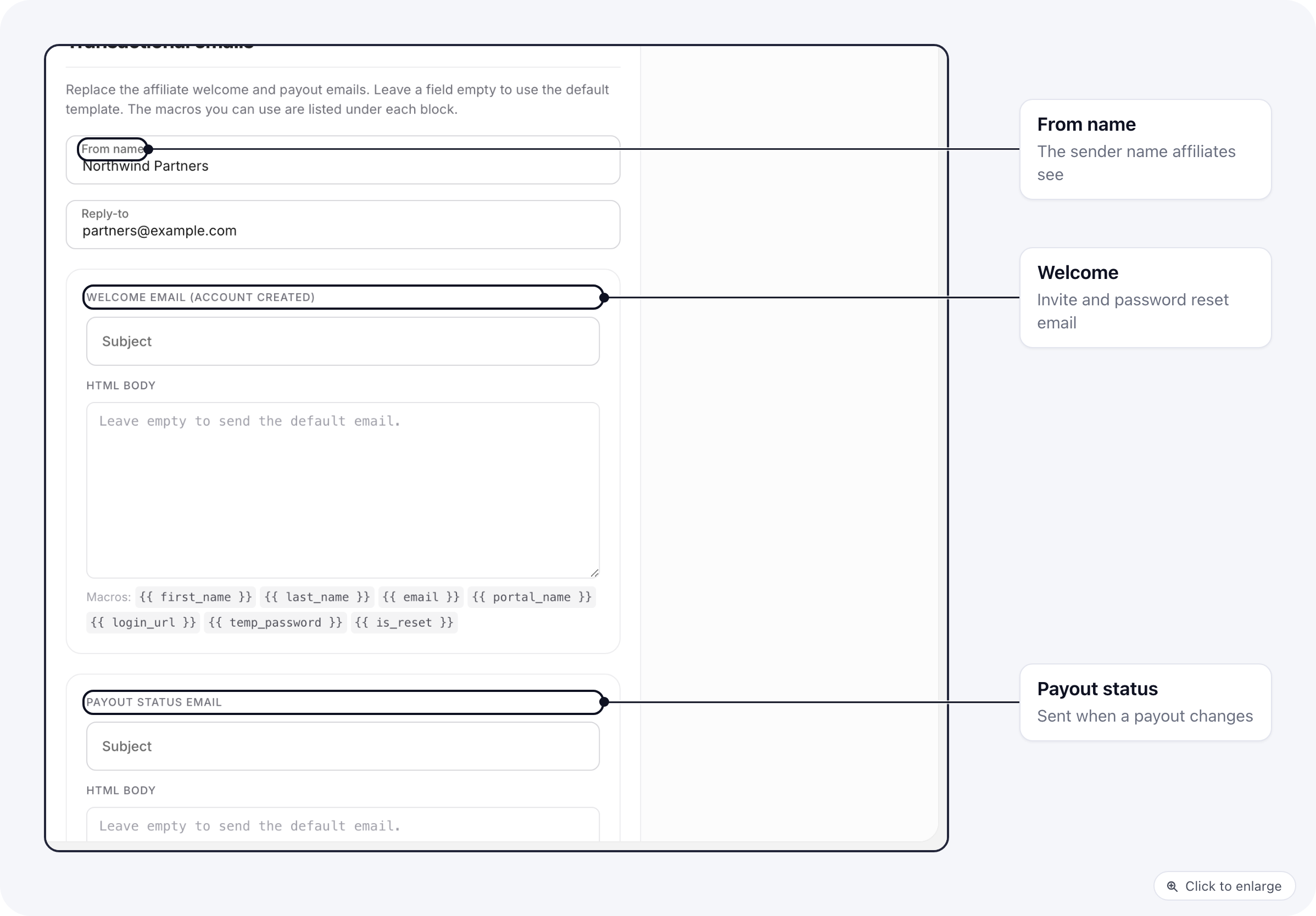This screenshot has width=1316, height=916.
Task: Focus the Welcome email Subject field
Action: pyautogui.click(x=343, y=342)
